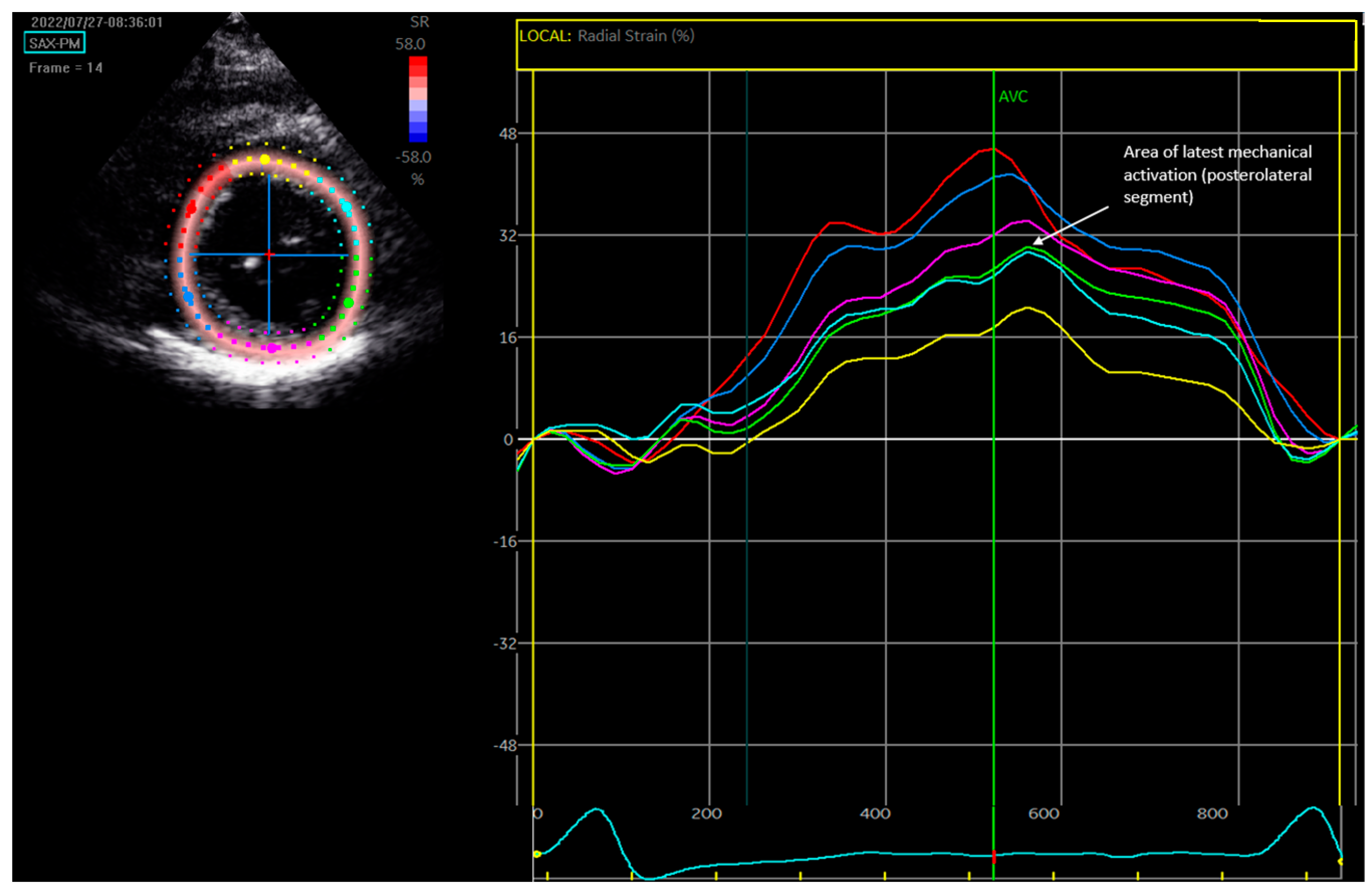Image resolution: width=1372 pixels, height=893 pixels.
Task: Click the -16 value on the strain axis
Action: (x=505, y=542)
